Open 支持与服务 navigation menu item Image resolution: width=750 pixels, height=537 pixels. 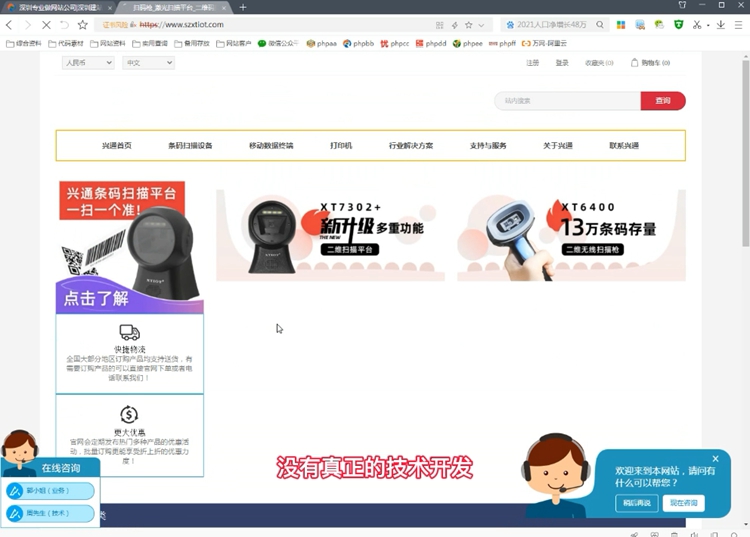[488, 145]
